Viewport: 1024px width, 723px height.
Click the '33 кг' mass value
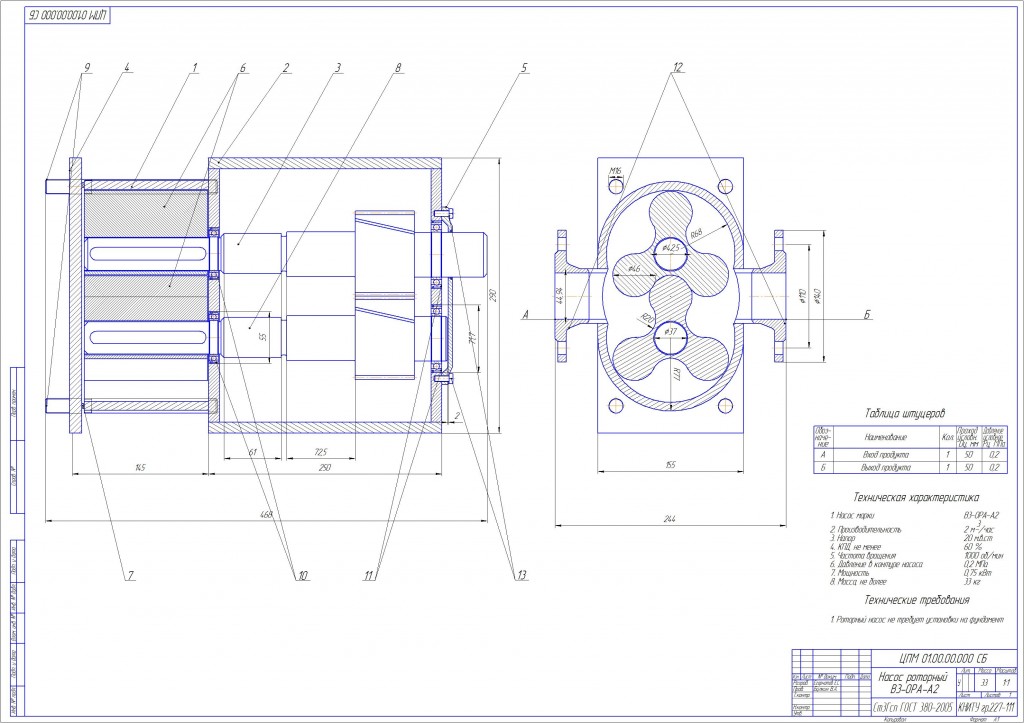(x=972, y=581)
